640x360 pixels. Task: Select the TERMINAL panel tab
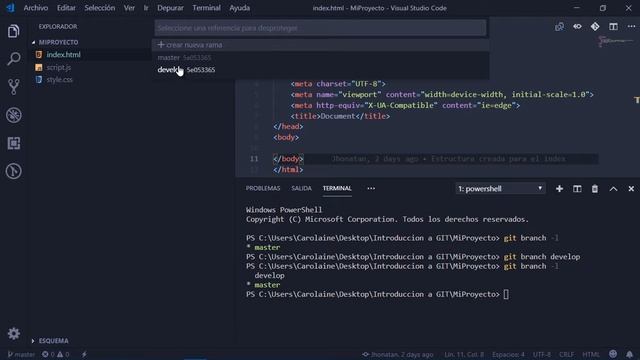pos(337,188)
